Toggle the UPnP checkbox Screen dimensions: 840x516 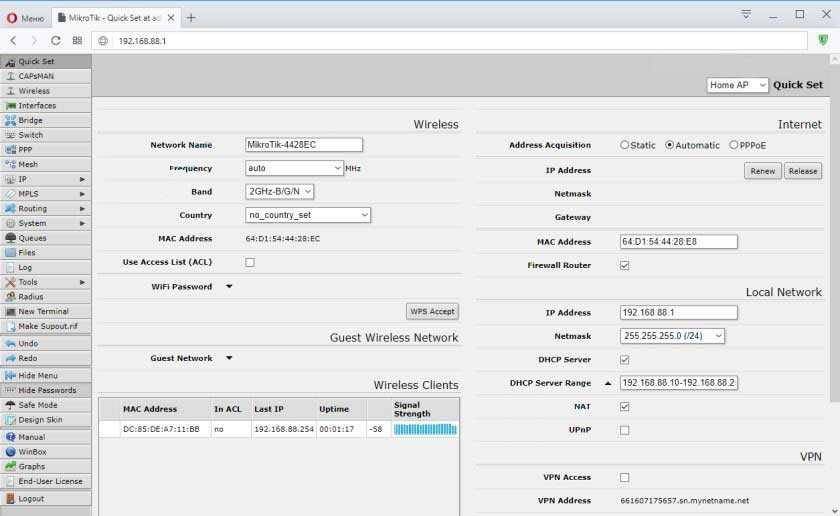[625, 430]
